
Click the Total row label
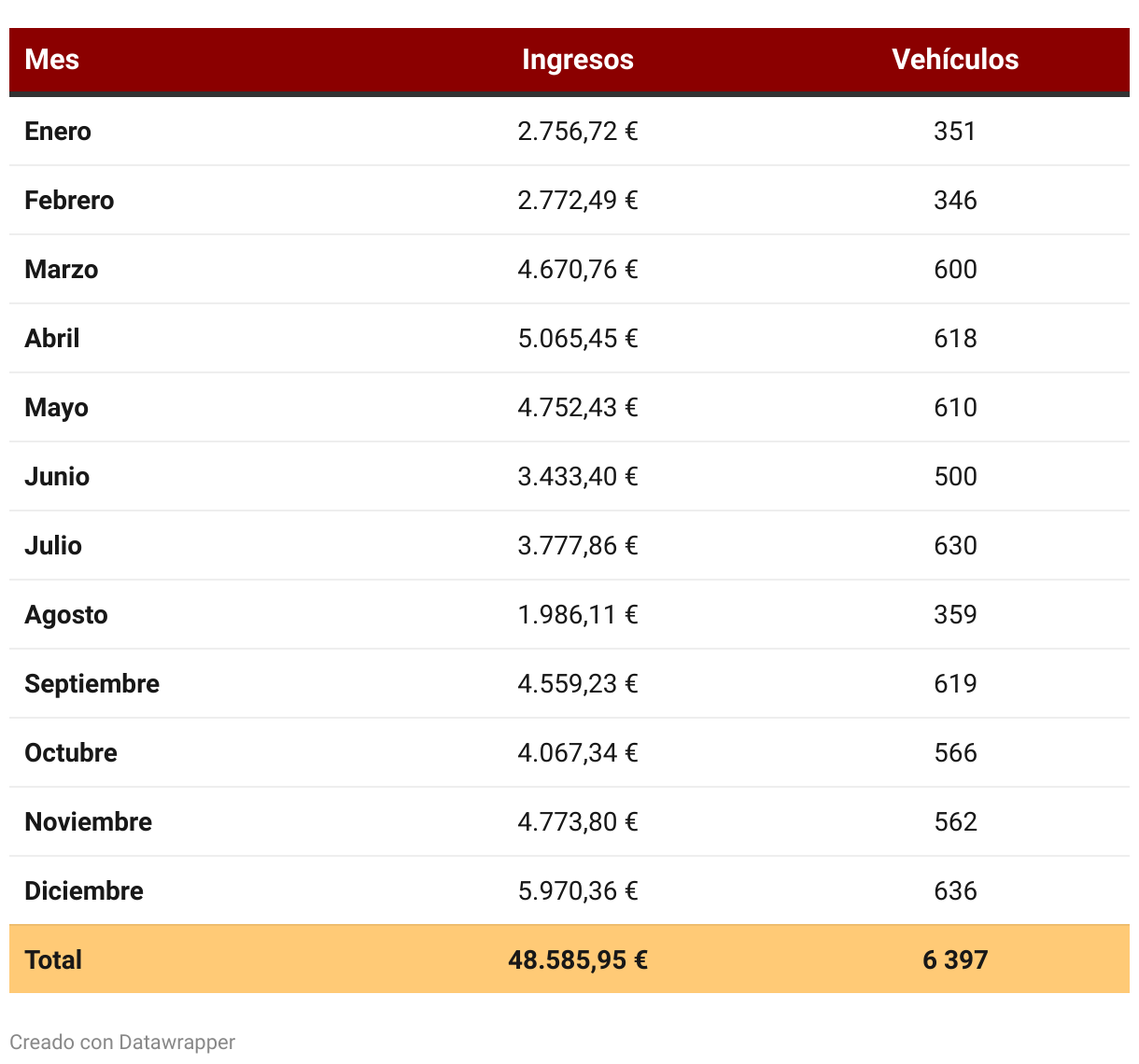53,960
